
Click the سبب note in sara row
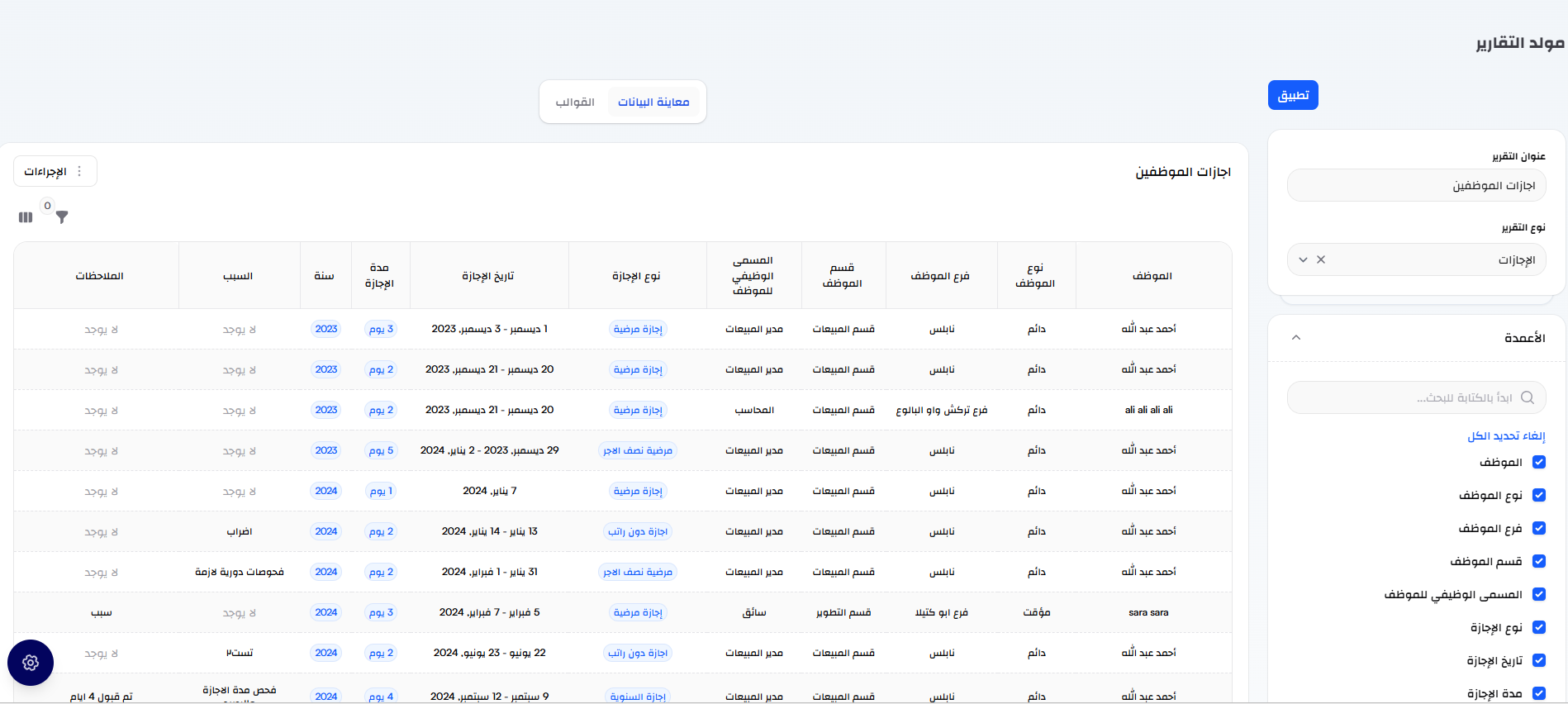[102, 612]
